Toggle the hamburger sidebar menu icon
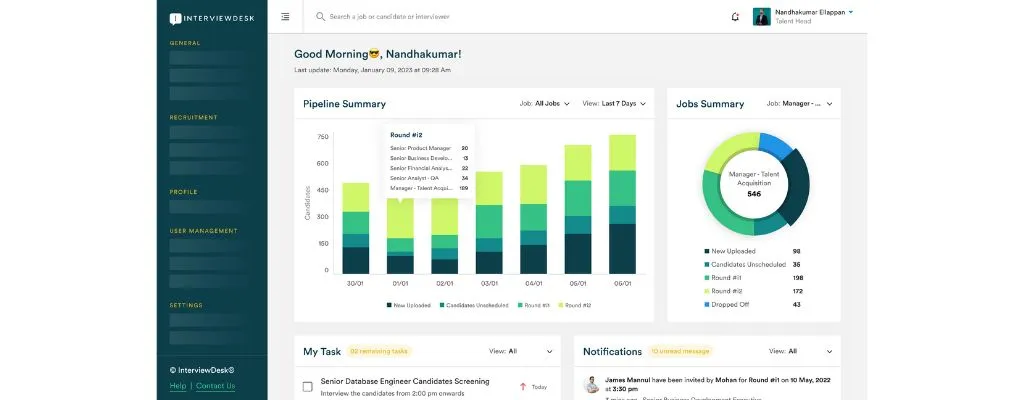 [285, 17]
